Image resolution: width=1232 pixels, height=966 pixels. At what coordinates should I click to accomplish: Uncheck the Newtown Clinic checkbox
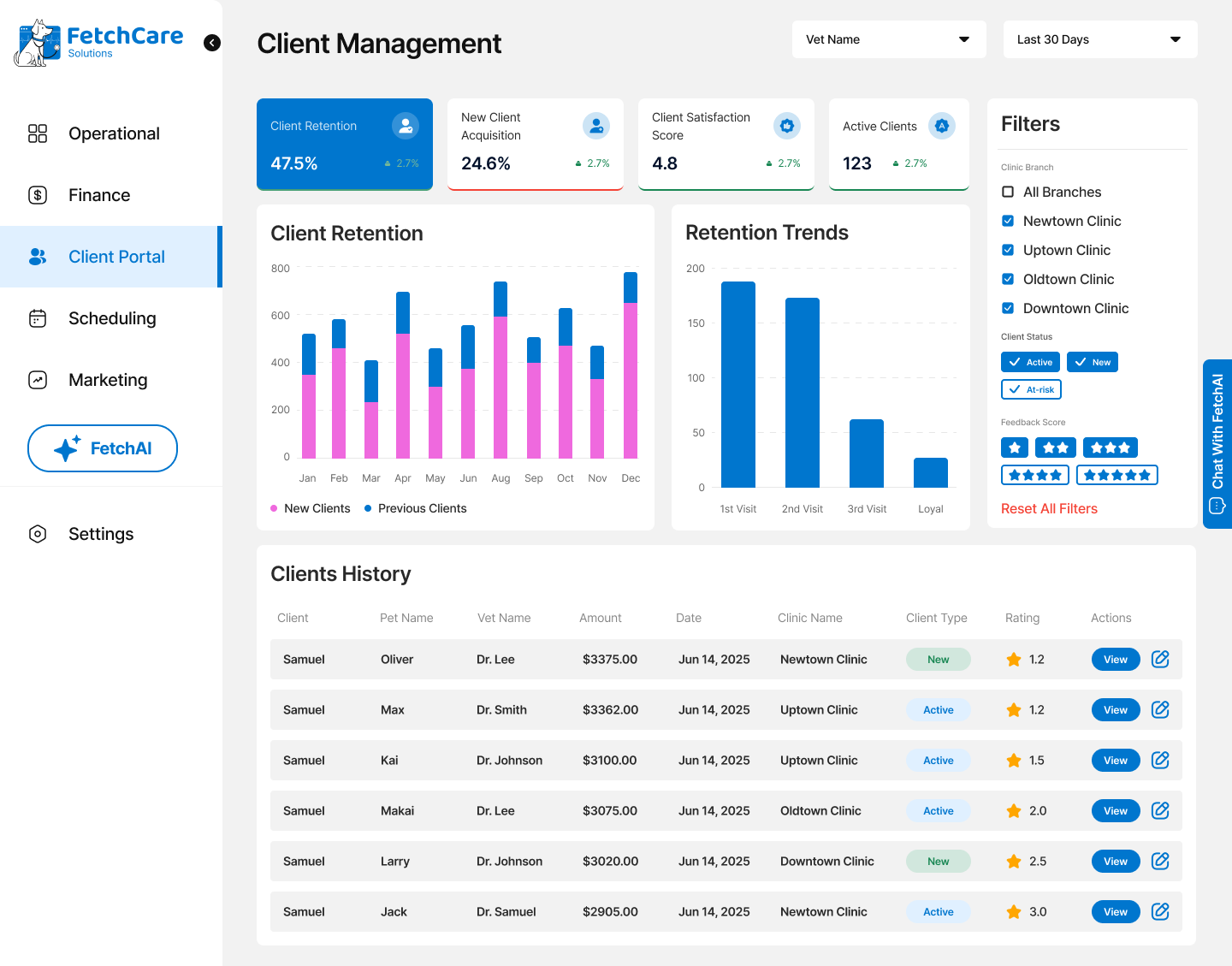point(1008,221)
